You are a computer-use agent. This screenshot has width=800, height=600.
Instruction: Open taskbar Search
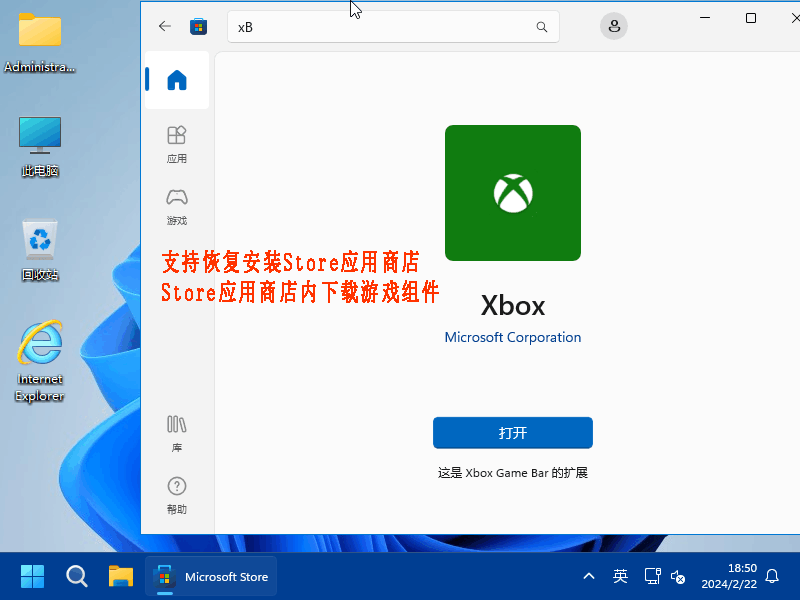click(x=77, y=577)
